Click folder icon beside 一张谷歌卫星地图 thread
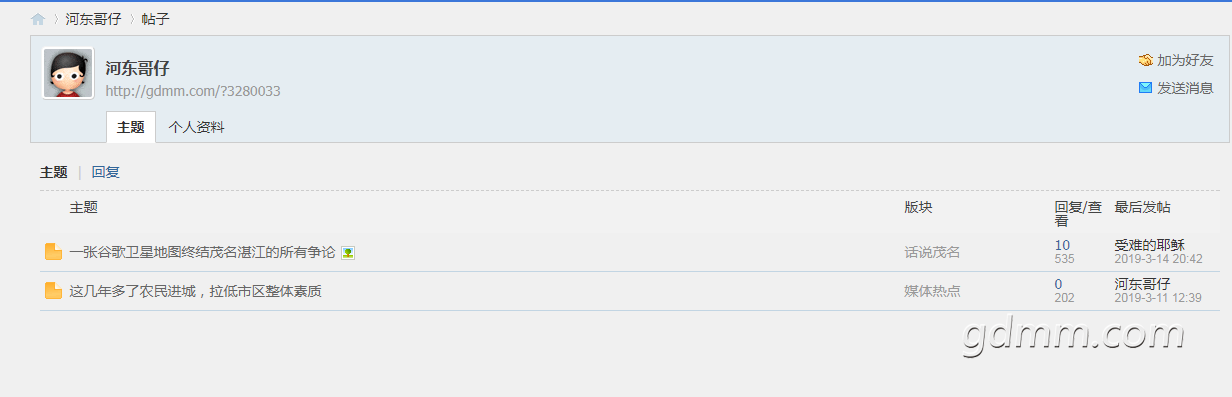This screenshot has height=397, width=1232. click(54, 252)
